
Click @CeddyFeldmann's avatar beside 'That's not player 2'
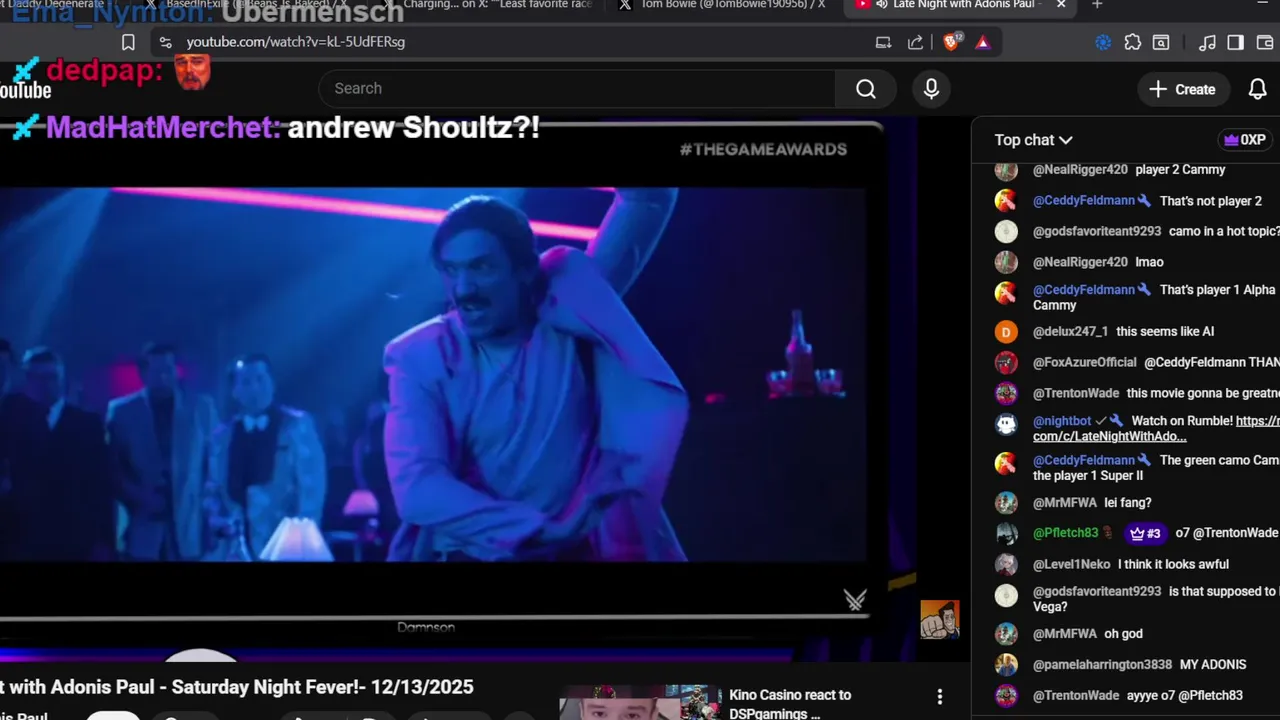coord(1006,201)
